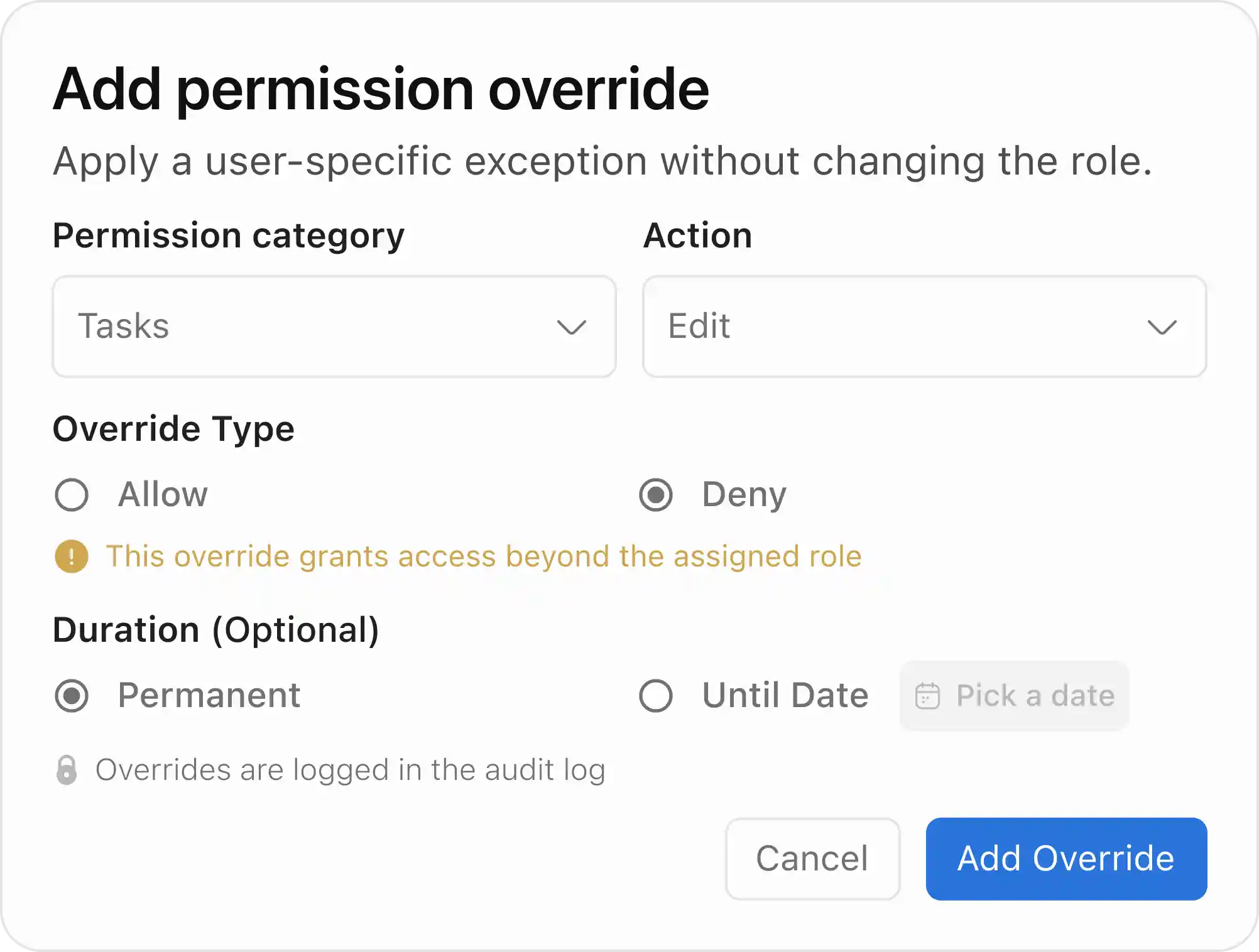Open the Action dropdown showing Edit
The width and height of the screenshot is (1259, 952).
(x=924, y=327)
